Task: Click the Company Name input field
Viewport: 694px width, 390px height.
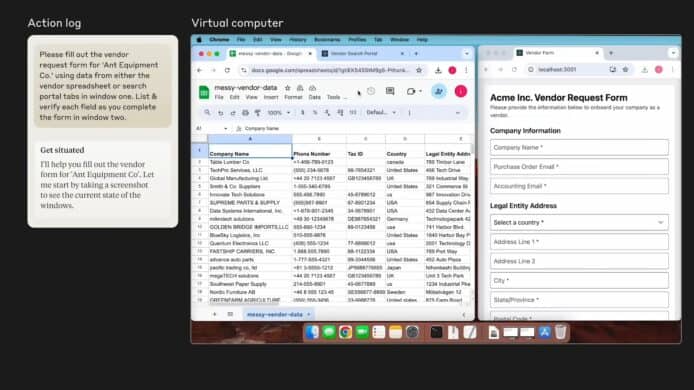Action: tap(579, 147)
